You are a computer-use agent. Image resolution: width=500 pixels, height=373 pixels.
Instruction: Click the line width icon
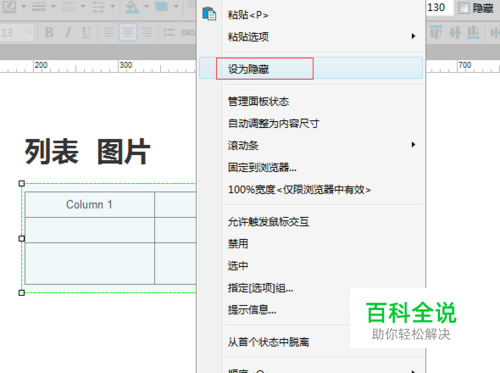point(39,6)
